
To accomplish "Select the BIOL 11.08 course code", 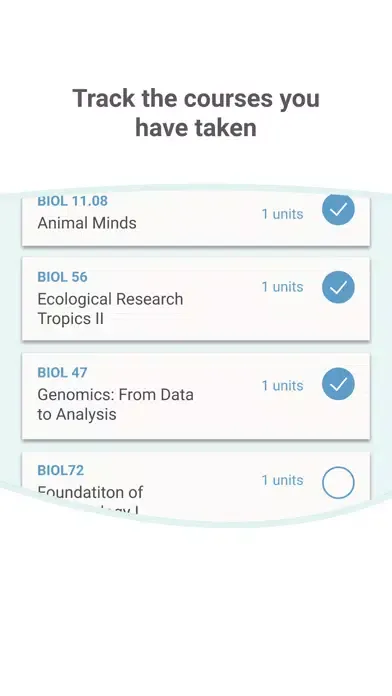I will [72, 201].
